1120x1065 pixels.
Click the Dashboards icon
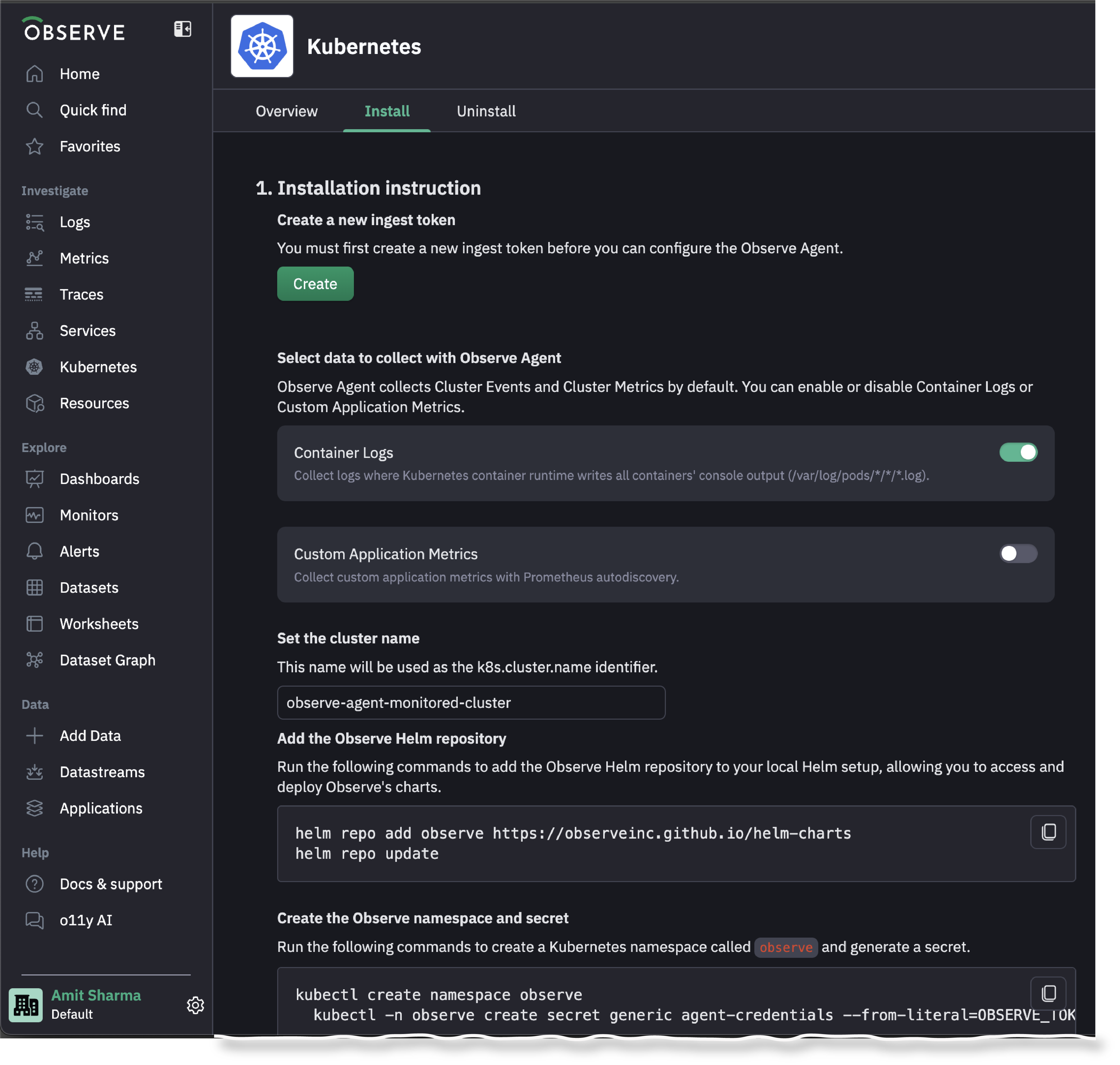click(x=35, y=479)
